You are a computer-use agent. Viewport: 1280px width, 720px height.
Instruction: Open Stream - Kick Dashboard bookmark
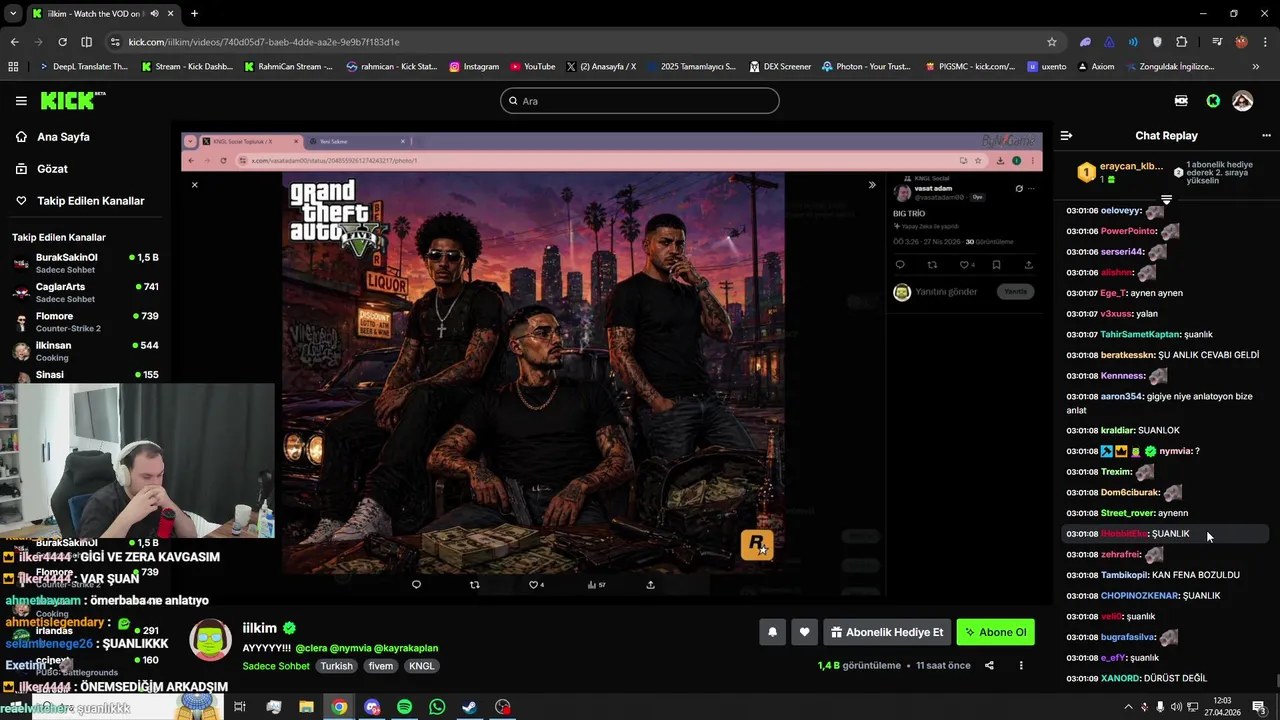pyautogui.click(x=187, y=67)
